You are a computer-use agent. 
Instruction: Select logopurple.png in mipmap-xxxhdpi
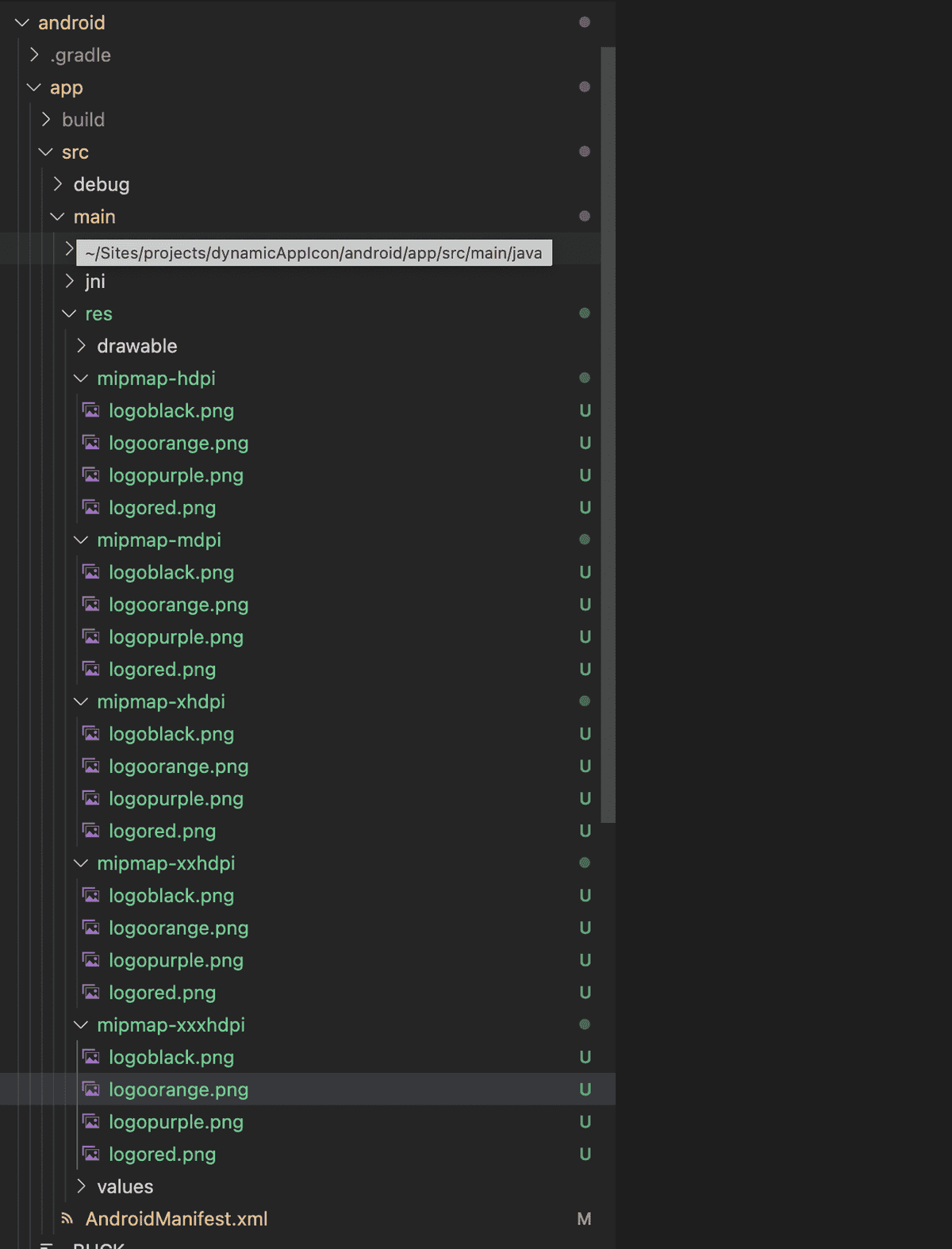(176, 1122)
